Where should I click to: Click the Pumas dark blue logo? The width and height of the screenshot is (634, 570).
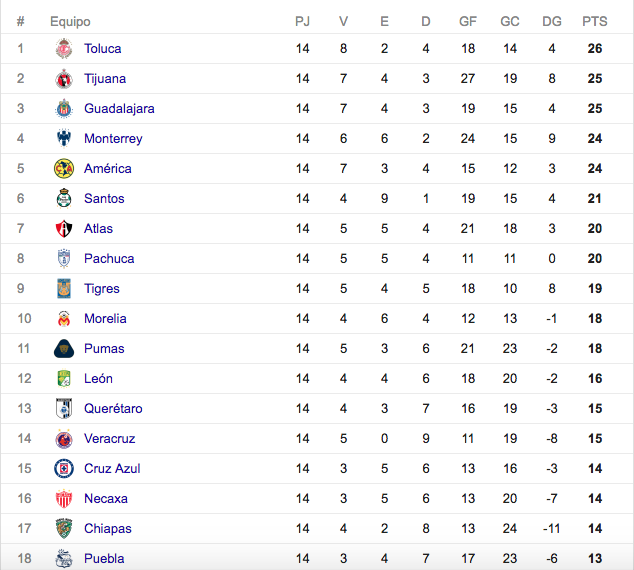click(x=64, y=348)
